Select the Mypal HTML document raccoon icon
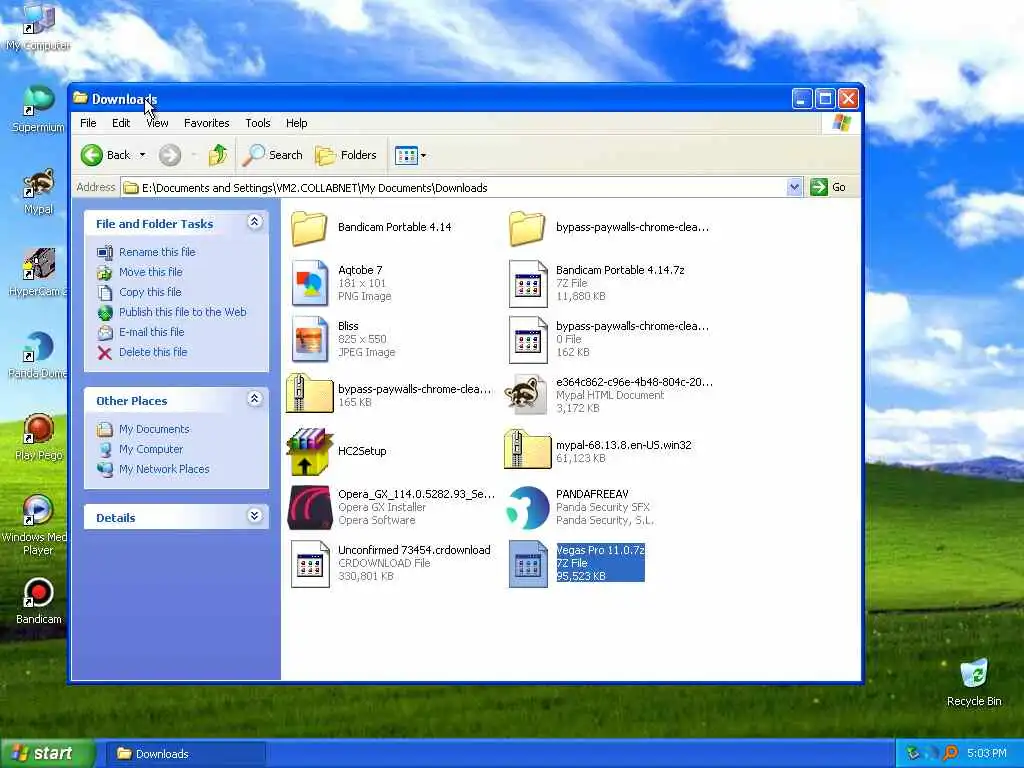The image size is (1024, 768). (526, 394)
